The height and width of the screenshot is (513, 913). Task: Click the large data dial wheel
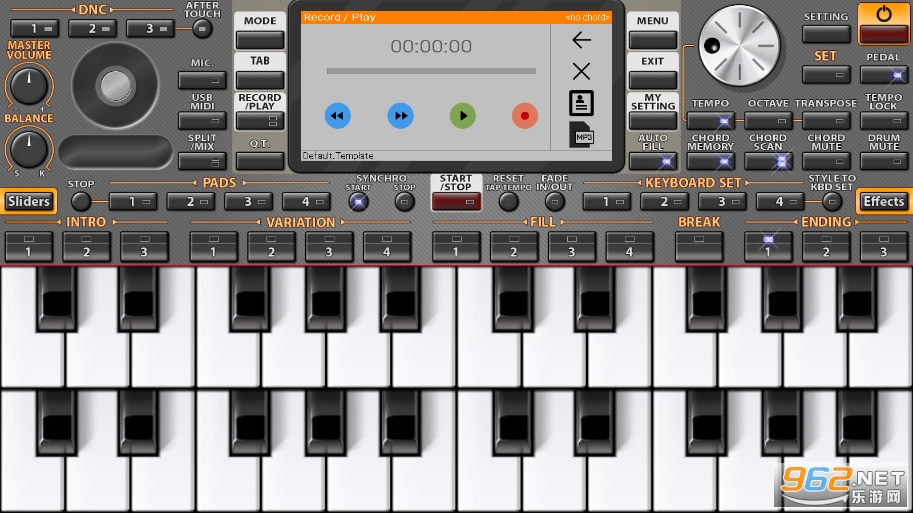[739, 45]
